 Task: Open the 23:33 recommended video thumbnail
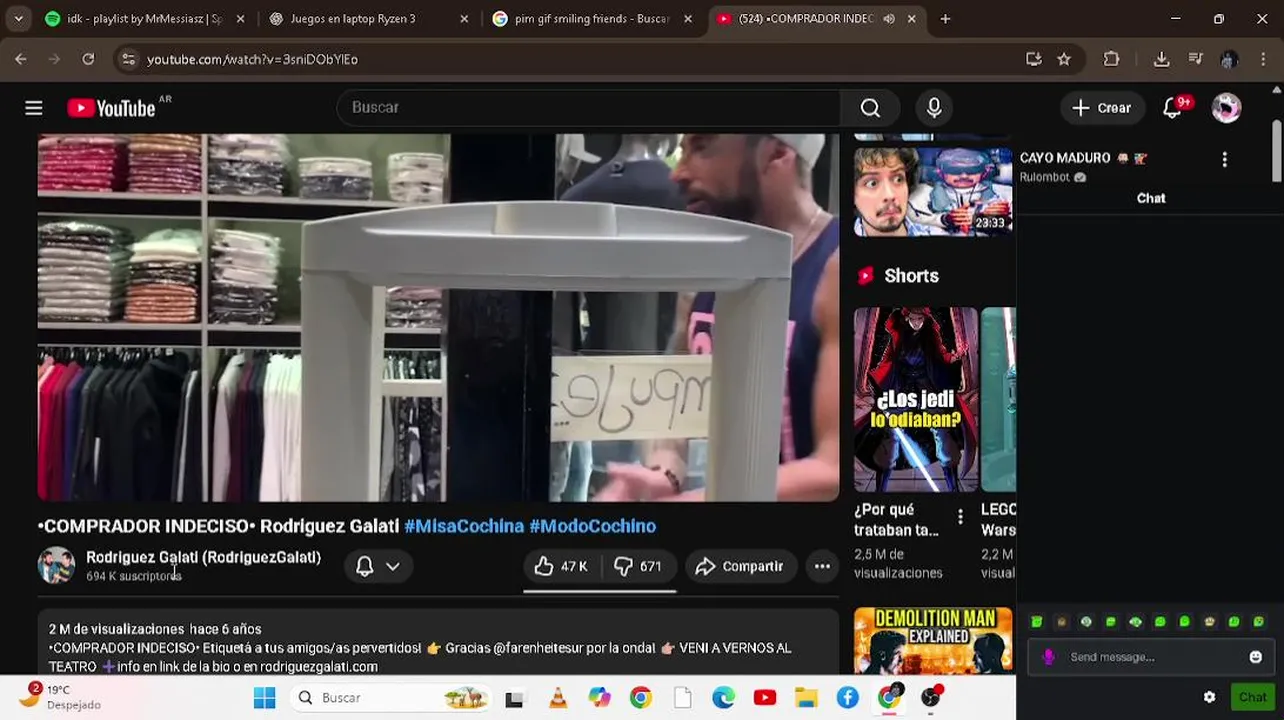click(933, 192)
